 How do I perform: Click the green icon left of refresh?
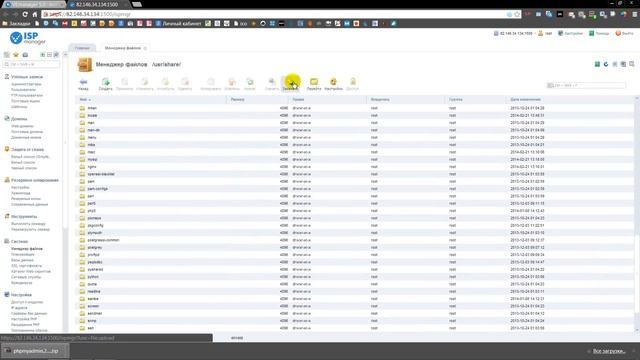tap(597, 64)
